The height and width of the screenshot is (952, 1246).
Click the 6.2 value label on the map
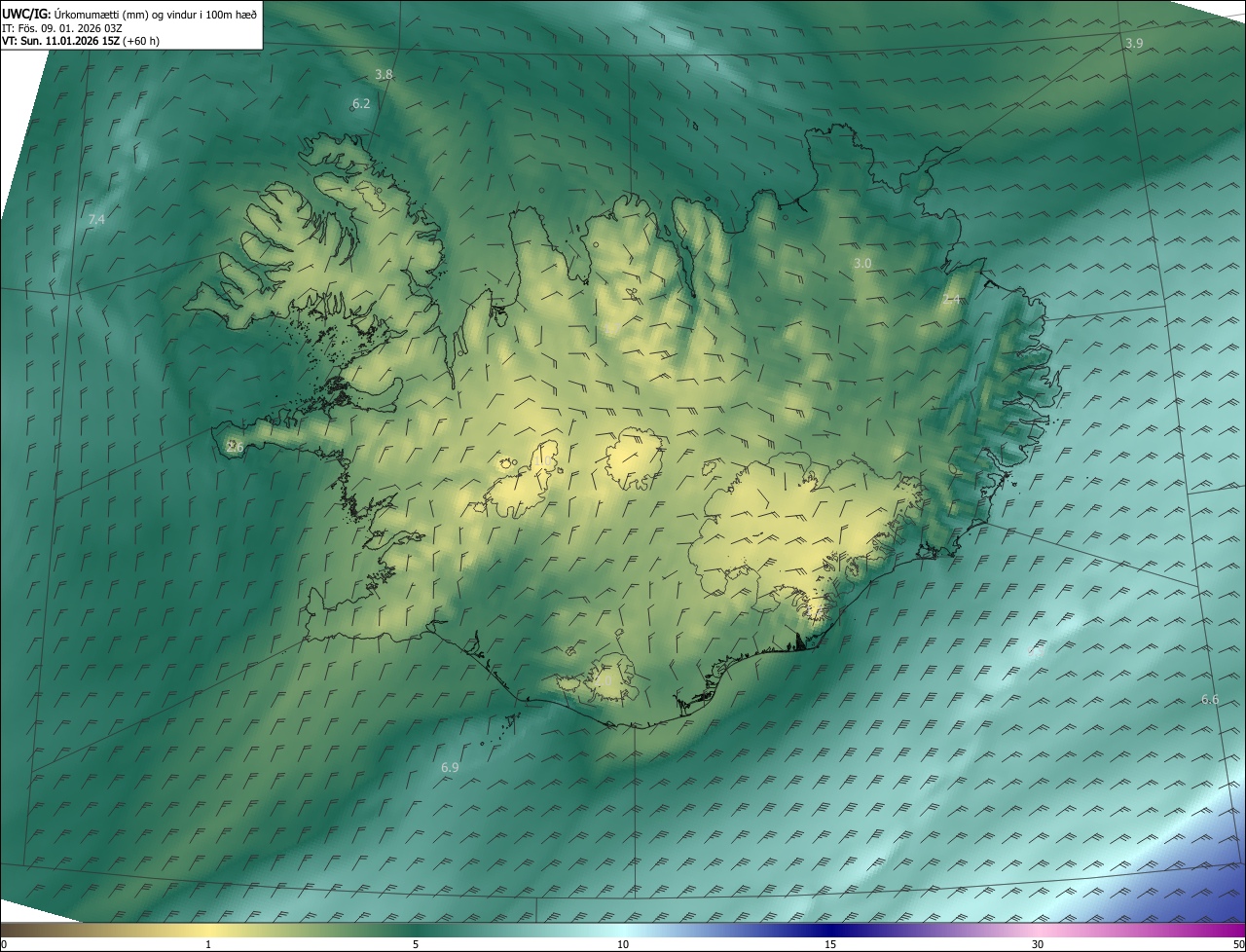[x=361, y=103]
